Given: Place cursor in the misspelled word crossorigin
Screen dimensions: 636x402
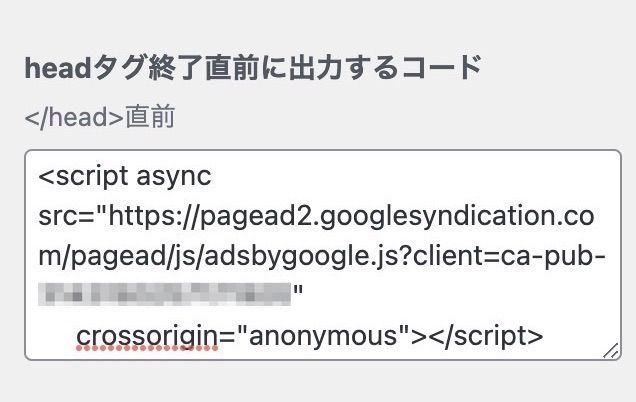Looking at the screenshot, I should point(147,336).
